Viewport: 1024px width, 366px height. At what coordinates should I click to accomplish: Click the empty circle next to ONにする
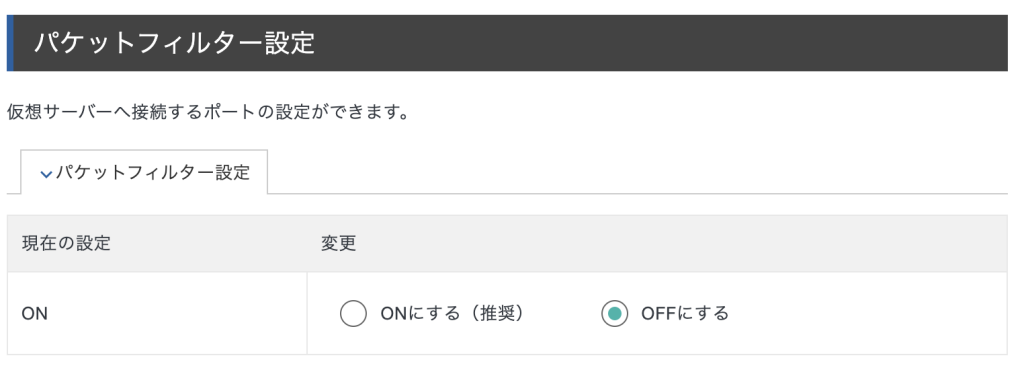[x=353, y=314]
